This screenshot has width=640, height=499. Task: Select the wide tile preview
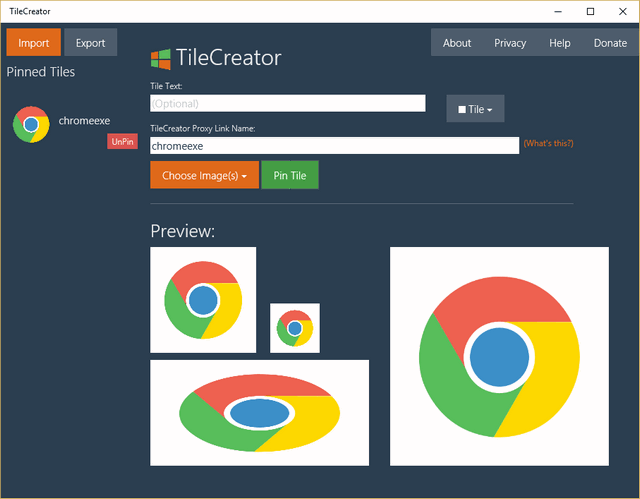click(x=260, y=413)
